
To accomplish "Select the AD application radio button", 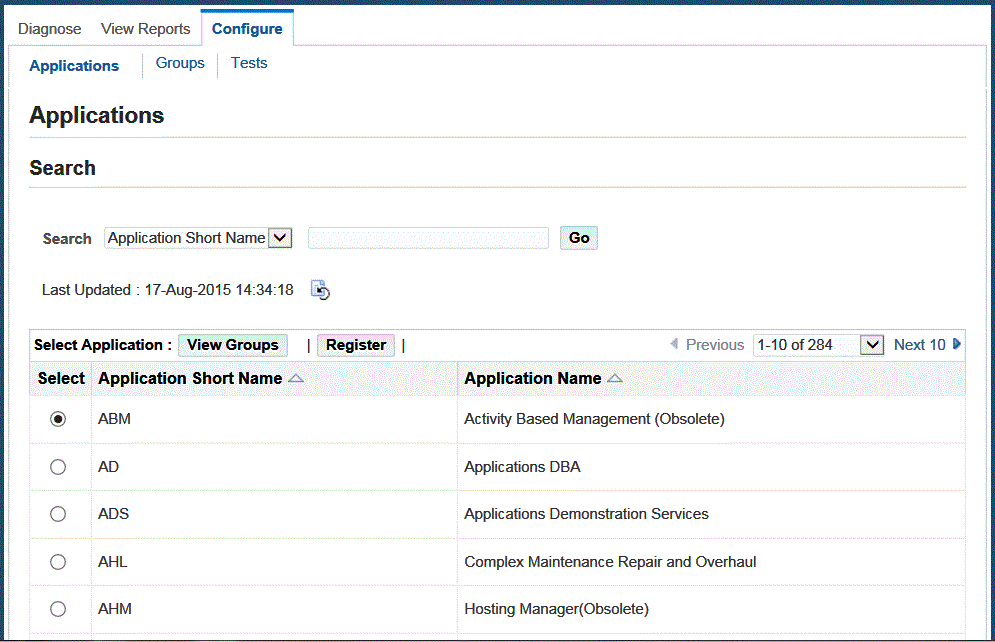I will (58, 467).
